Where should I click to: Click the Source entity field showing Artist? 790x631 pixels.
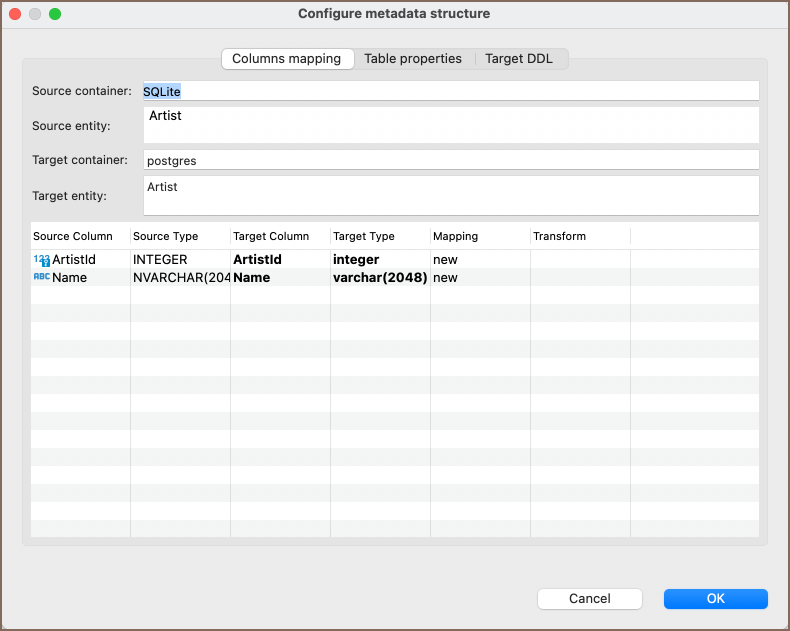click(x=450, y=124)
